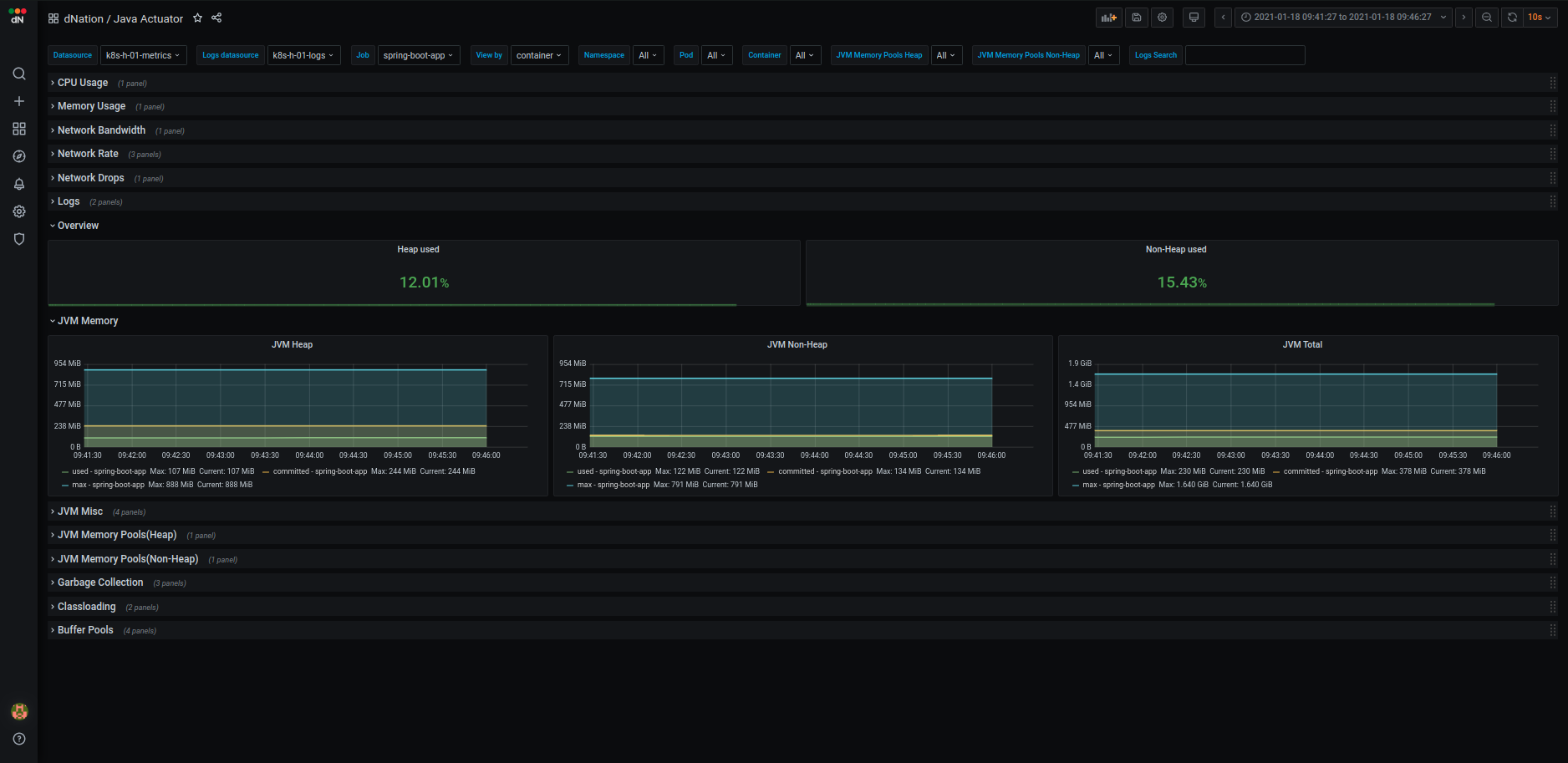Screen dimensions: 1568x763
Task: Shift time range backward
Action: coord(1223,17)
